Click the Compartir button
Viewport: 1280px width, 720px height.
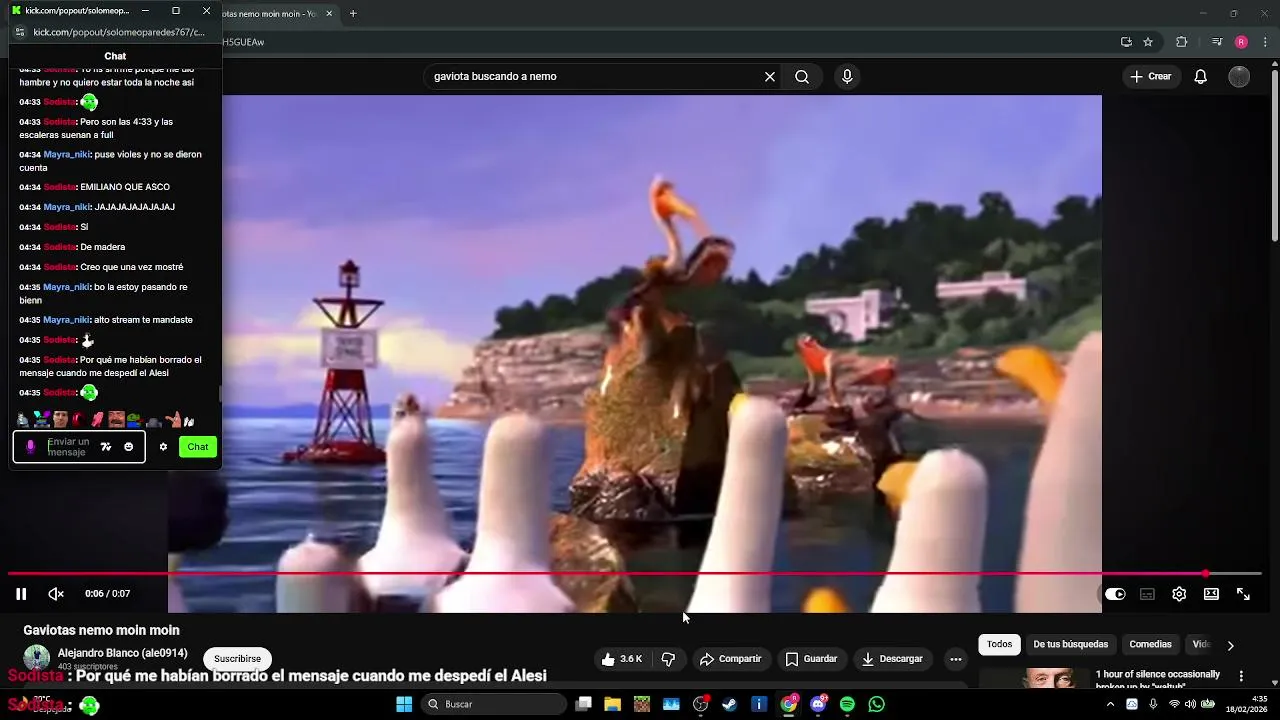tap(731, 659)
